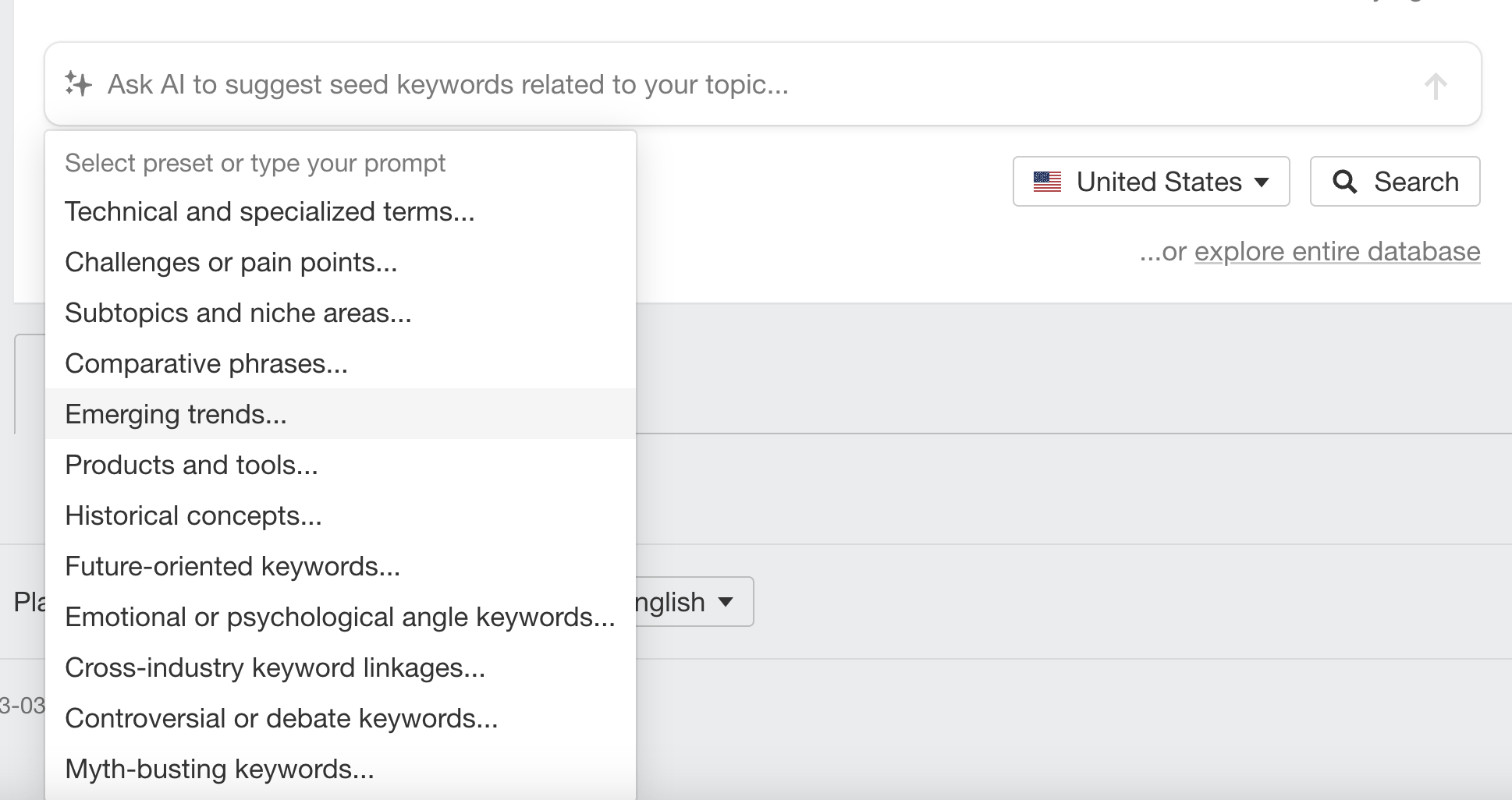Click the AI sparkle icon in prompt field
This screenshot has width=1512, height=800.
click(x=76, y=83)
